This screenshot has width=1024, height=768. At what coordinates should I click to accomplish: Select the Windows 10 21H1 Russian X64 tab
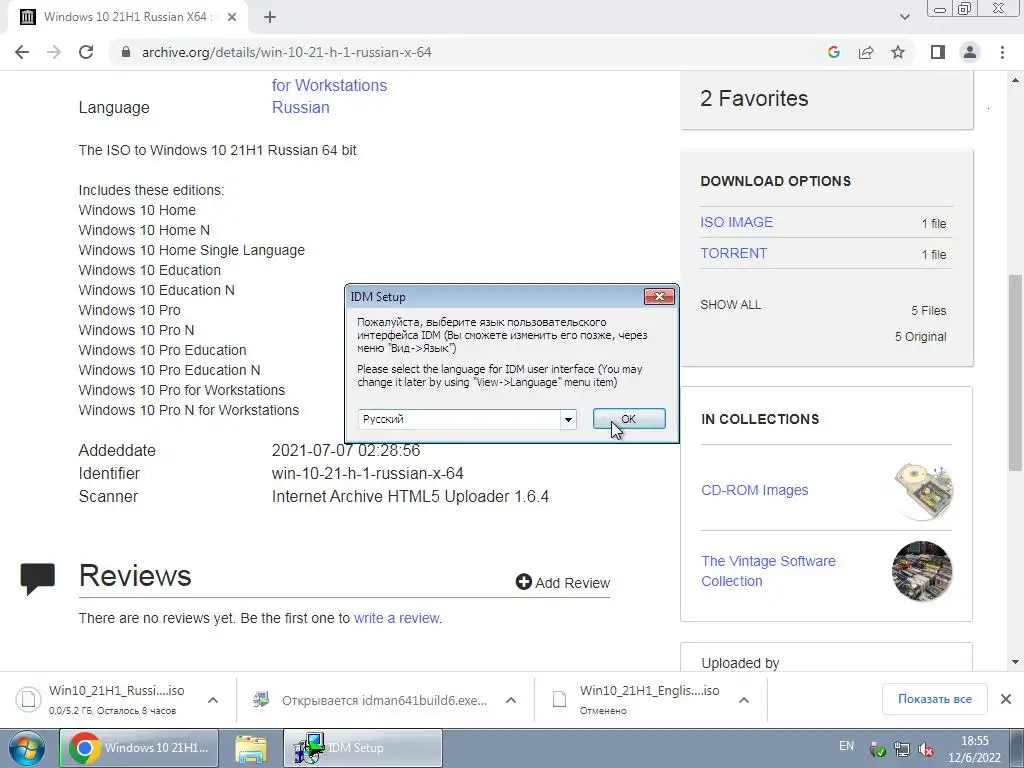pyautogui.click(x=127, y=17)
